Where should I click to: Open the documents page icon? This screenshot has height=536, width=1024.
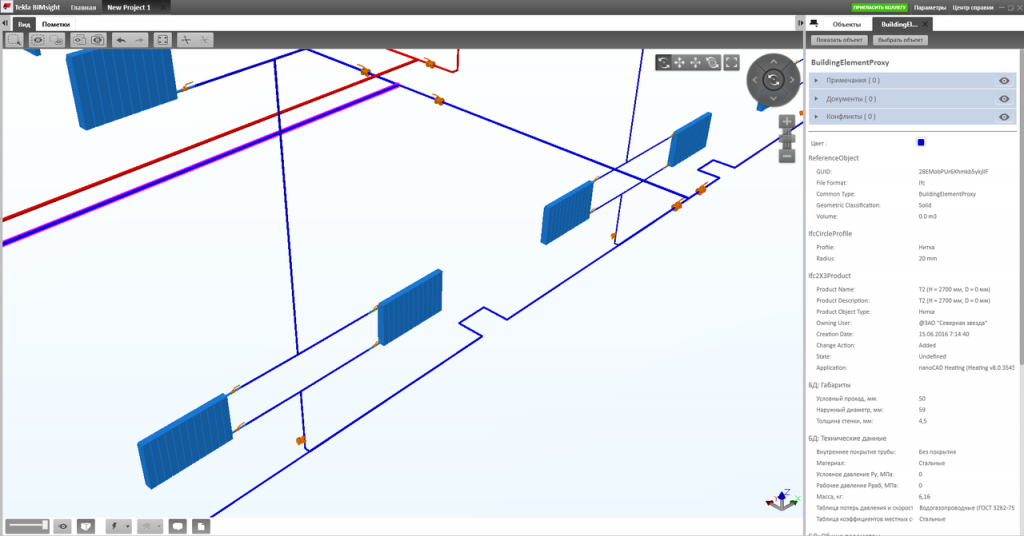tap(200, 526)
